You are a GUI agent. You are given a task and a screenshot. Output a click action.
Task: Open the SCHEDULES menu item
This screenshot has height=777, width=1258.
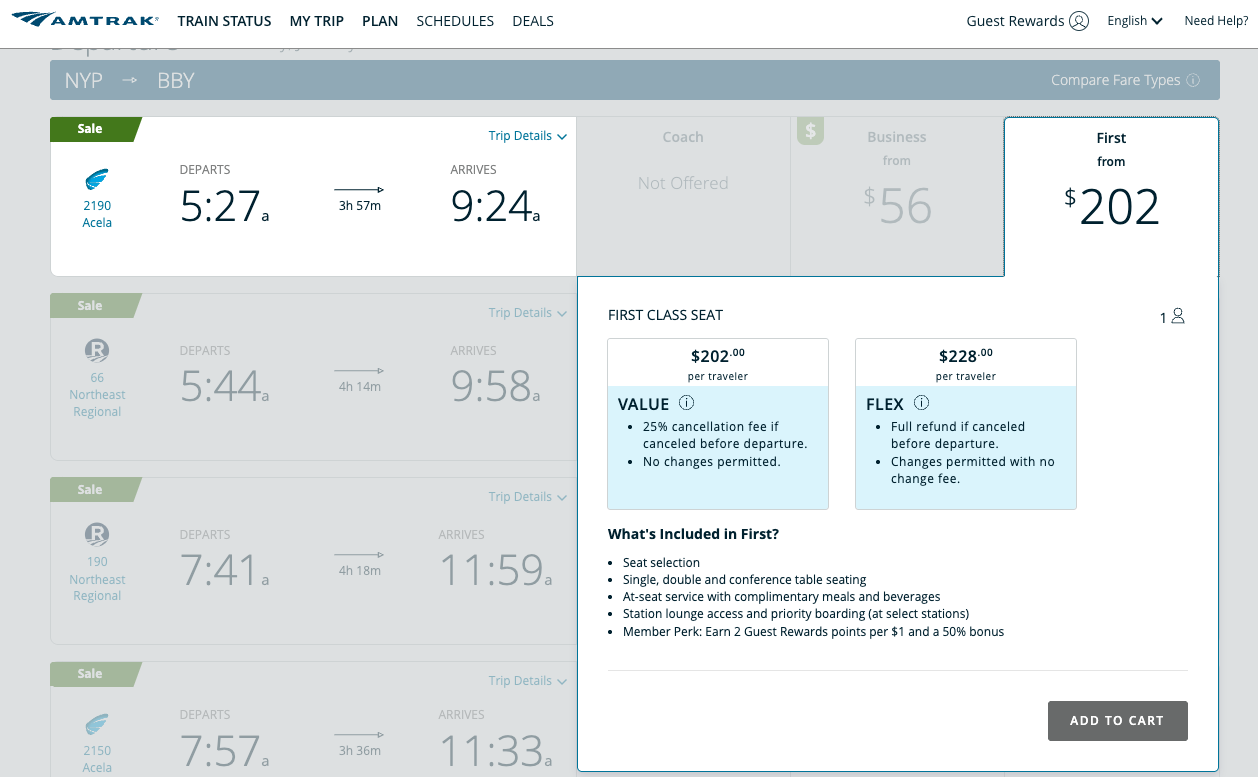tap(455, 21)
